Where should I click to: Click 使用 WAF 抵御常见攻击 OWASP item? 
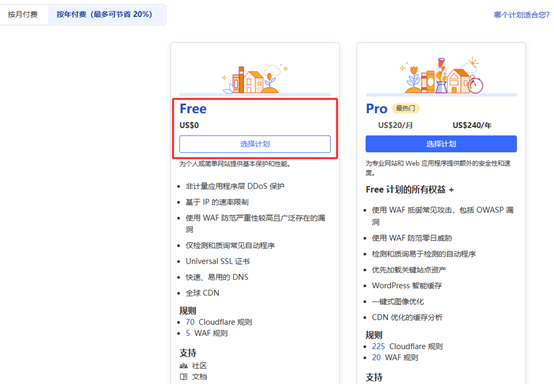[x=442, y=216]
